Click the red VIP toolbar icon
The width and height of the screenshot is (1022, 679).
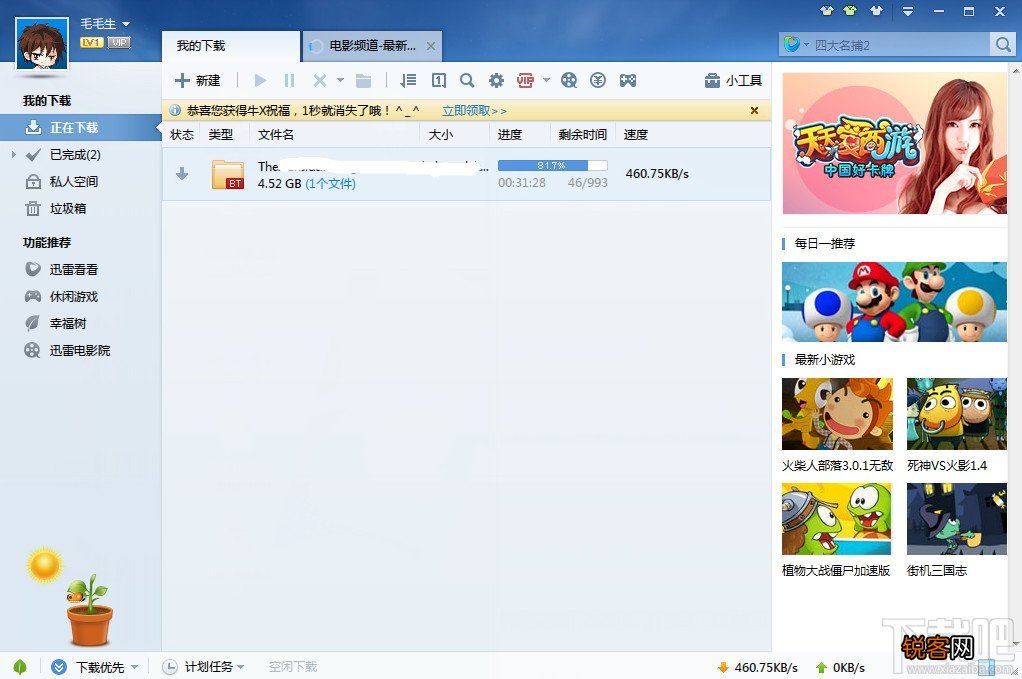click(525, 80)
